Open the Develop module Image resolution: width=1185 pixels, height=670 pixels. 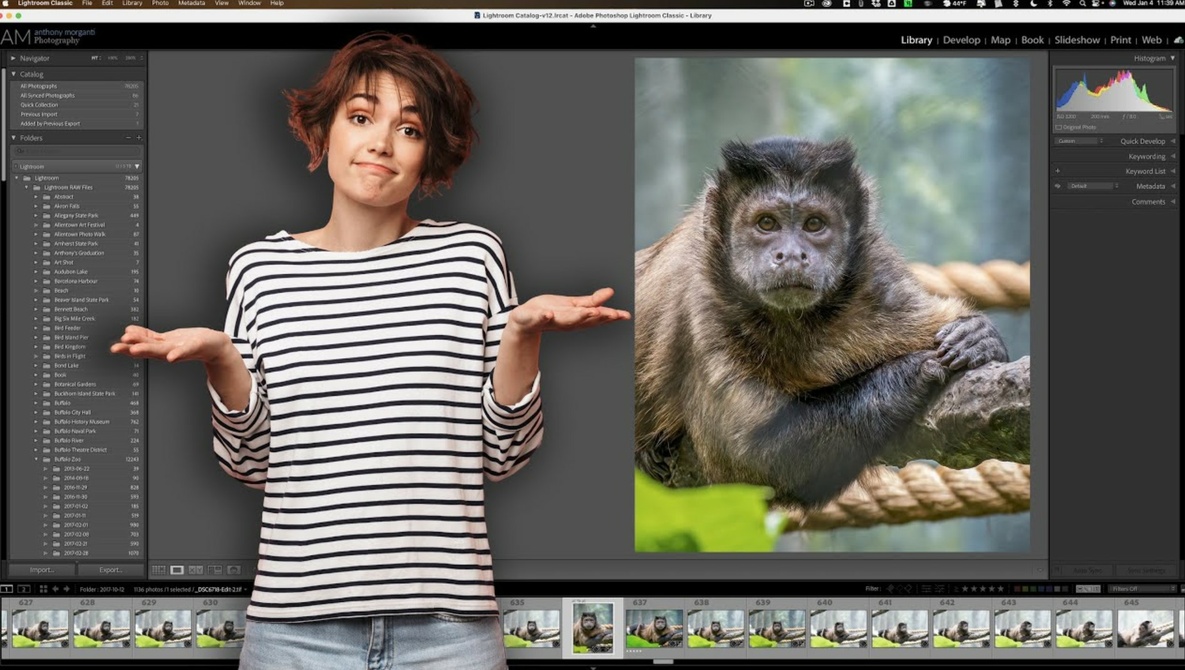(961, 40)
